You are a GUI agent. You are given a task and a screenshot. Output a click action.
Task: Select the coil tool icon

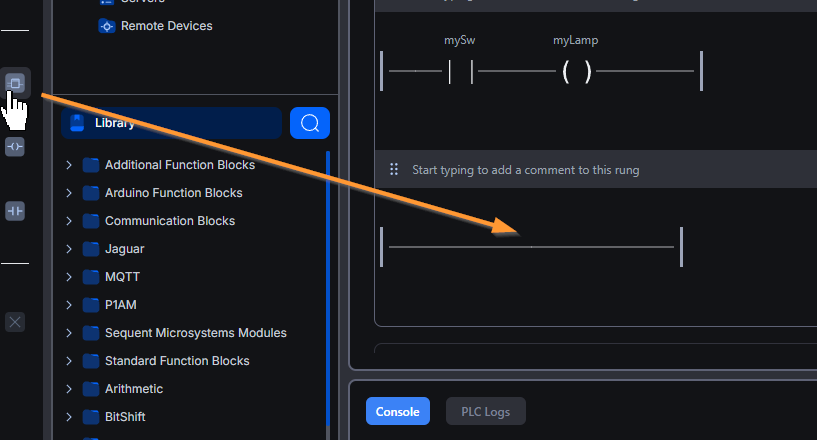coord(15,147)
